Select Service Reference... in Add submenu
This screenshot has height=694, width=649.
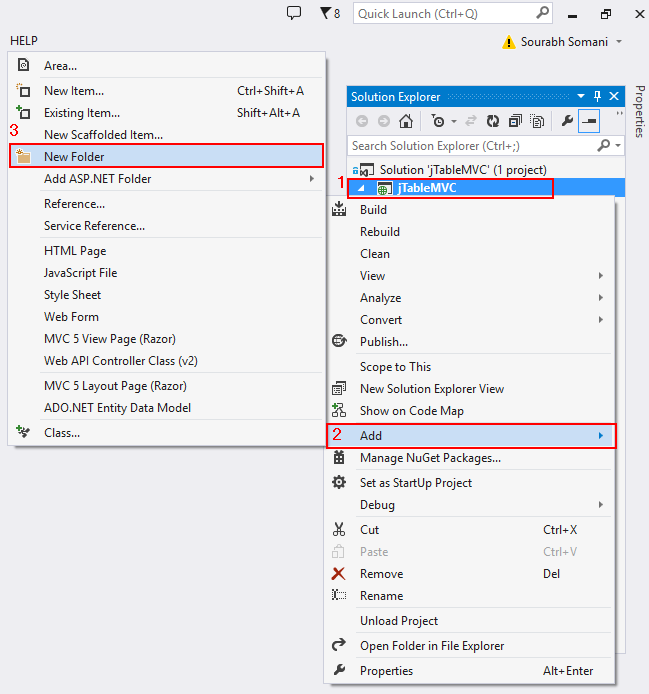click(94, 226)
